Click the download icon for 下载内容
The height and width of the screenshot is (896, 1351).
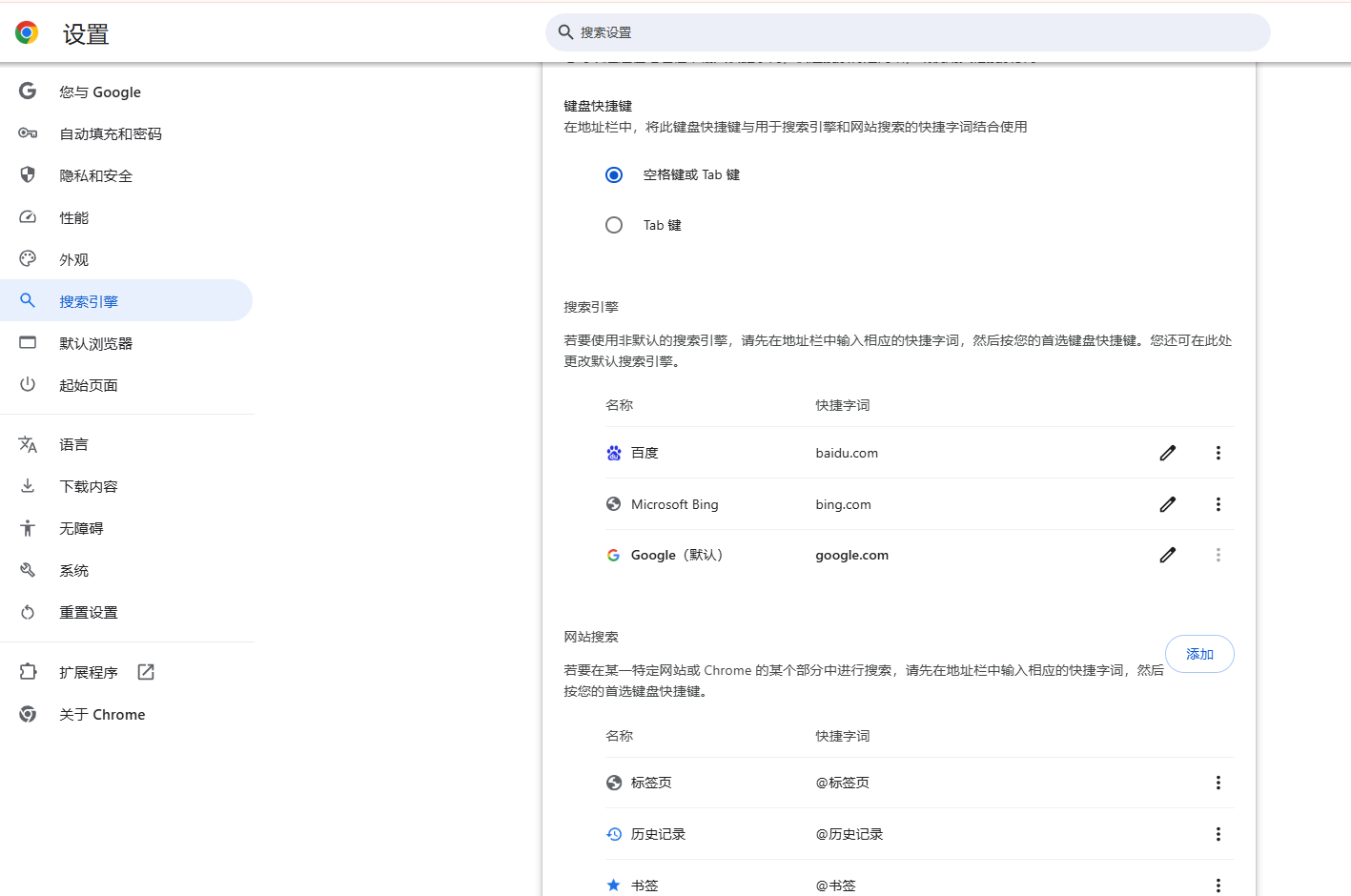(28, 485)
